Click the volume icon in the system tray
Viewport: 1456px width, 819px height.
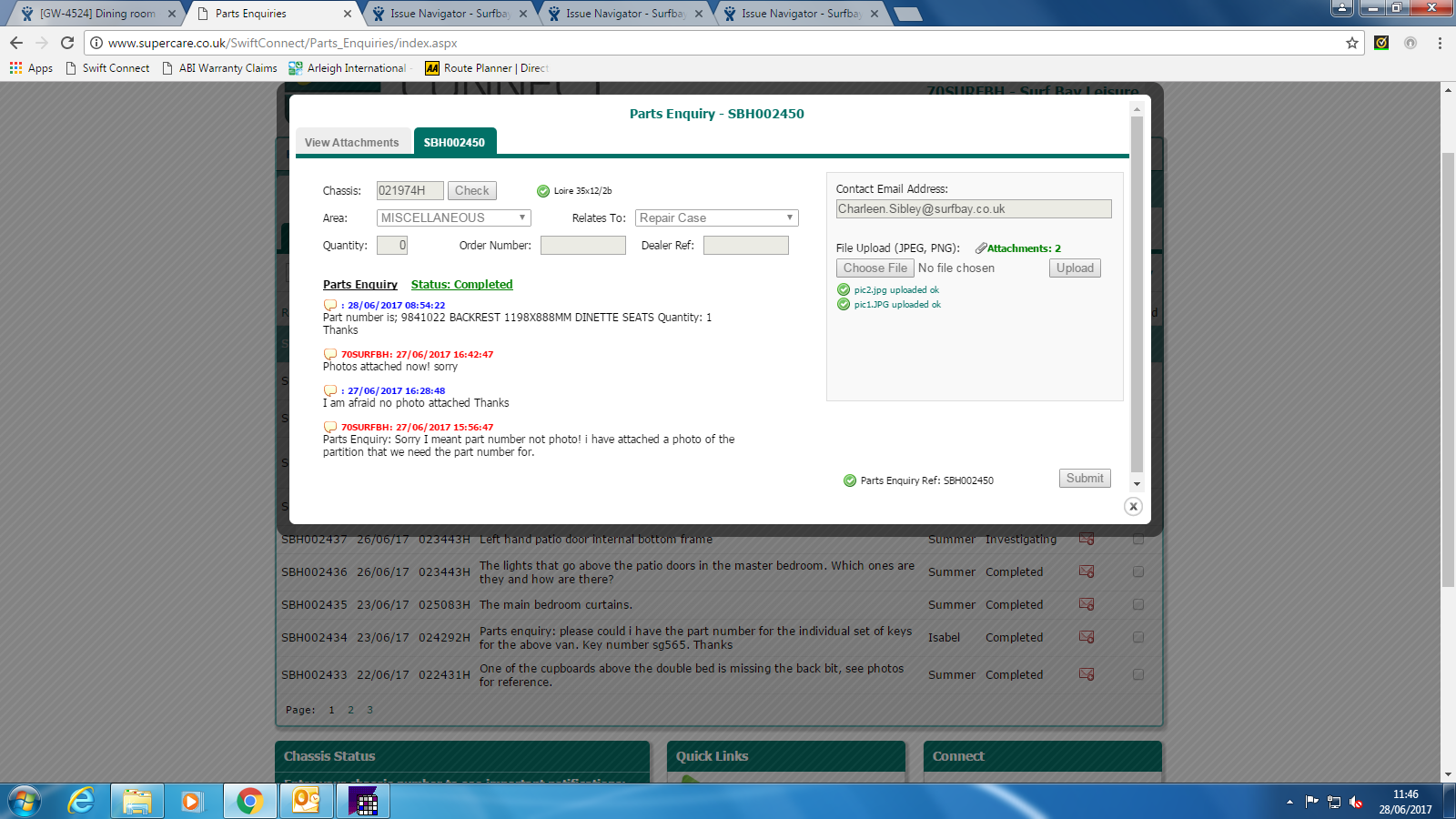[1356, 802]
